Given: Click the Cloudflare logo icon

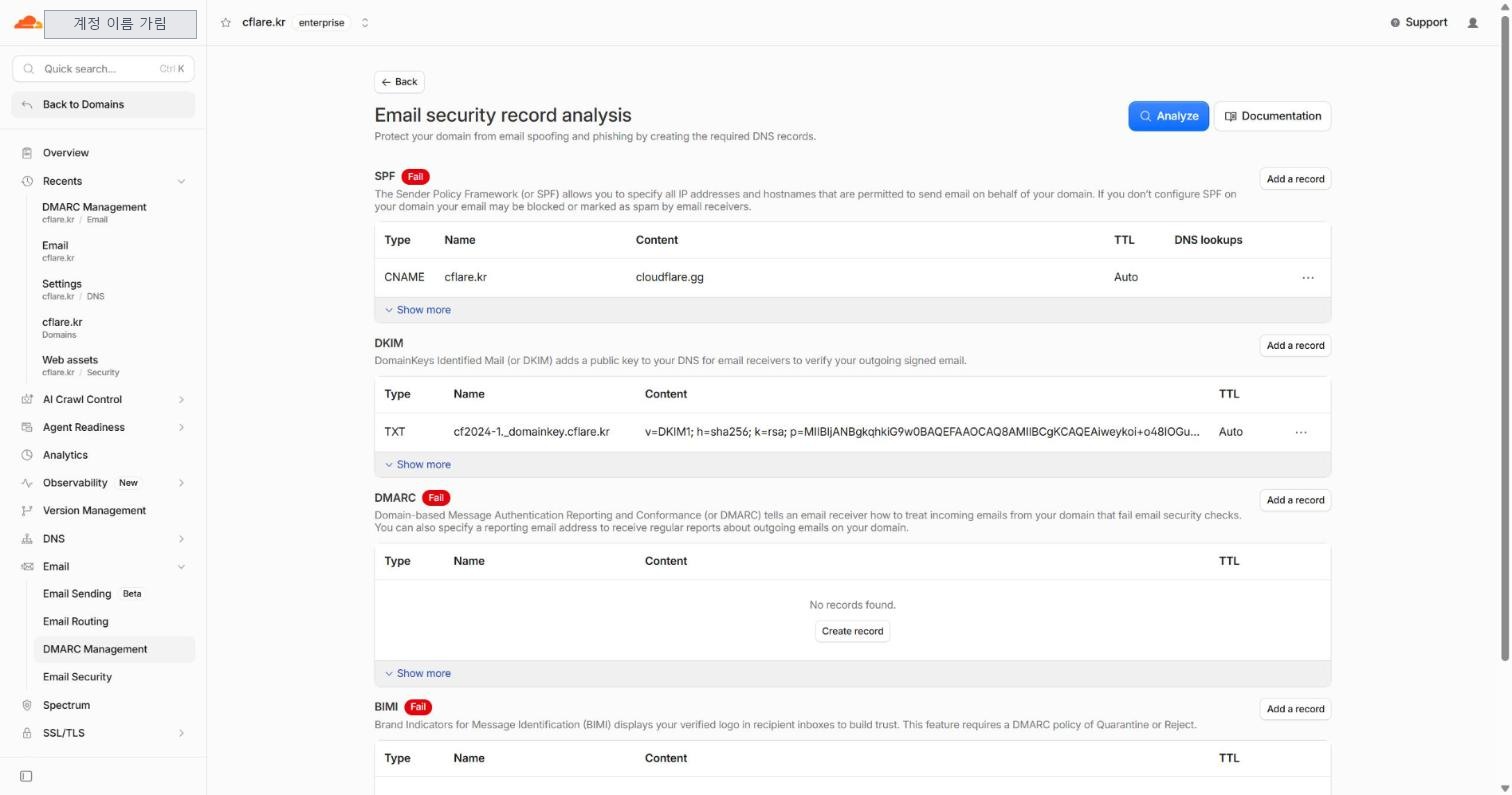Looking at the screenshot, I should 27,22.
